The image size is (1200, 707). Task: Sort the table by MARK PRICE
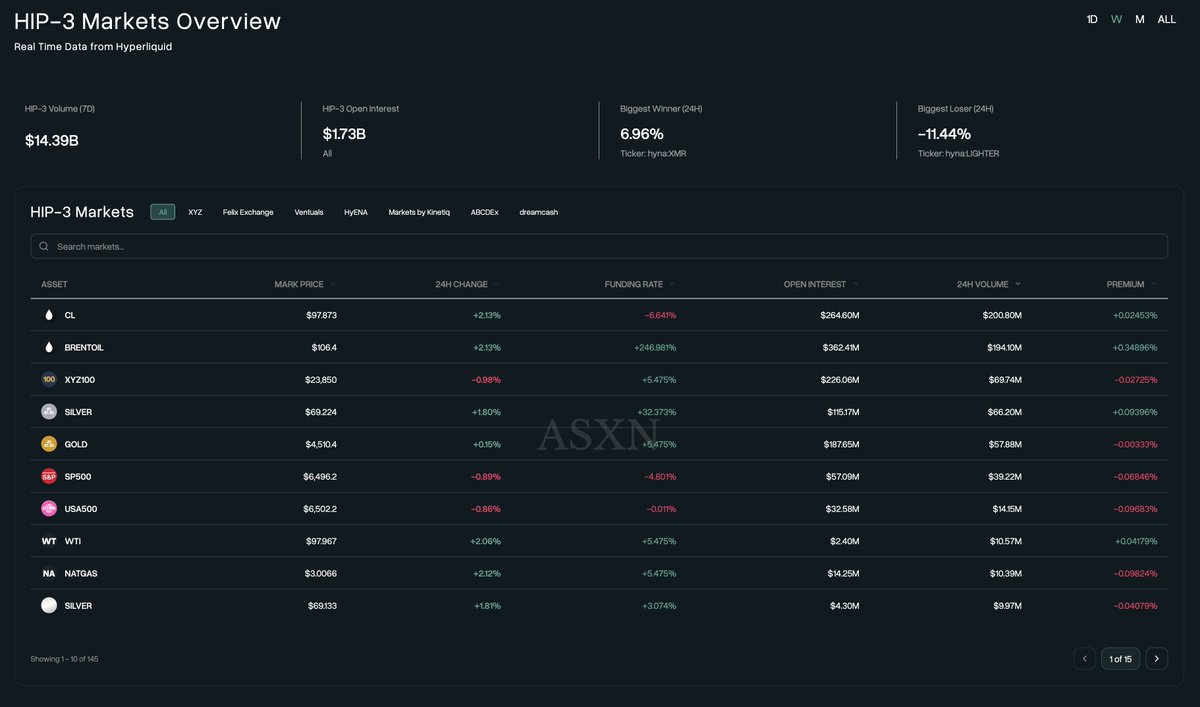click(x=302, y=284)
